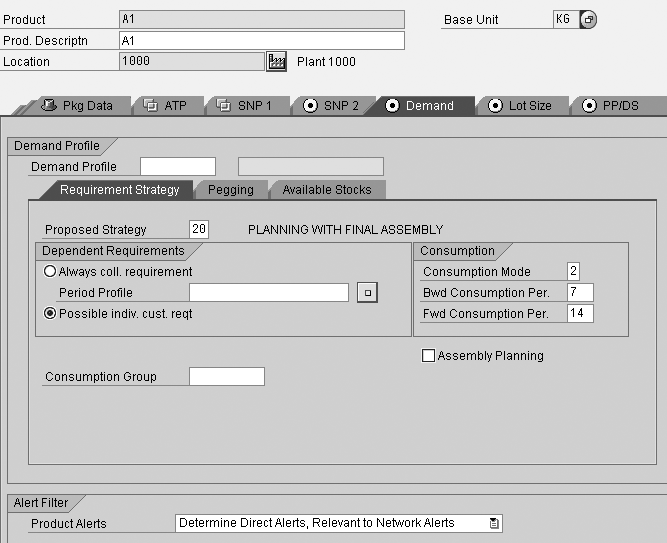
Task: Switch to the ATP tab
Action: pos(167,106)
